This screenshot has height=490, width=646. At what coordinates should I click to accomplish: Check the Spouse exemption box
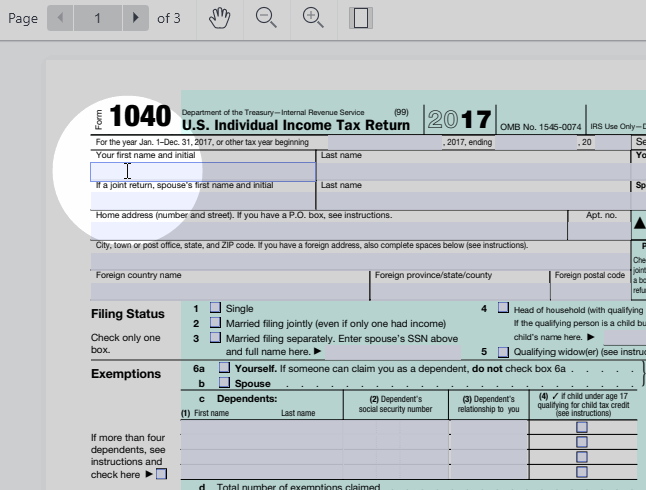pyautogui.click(x=225, y=383)
